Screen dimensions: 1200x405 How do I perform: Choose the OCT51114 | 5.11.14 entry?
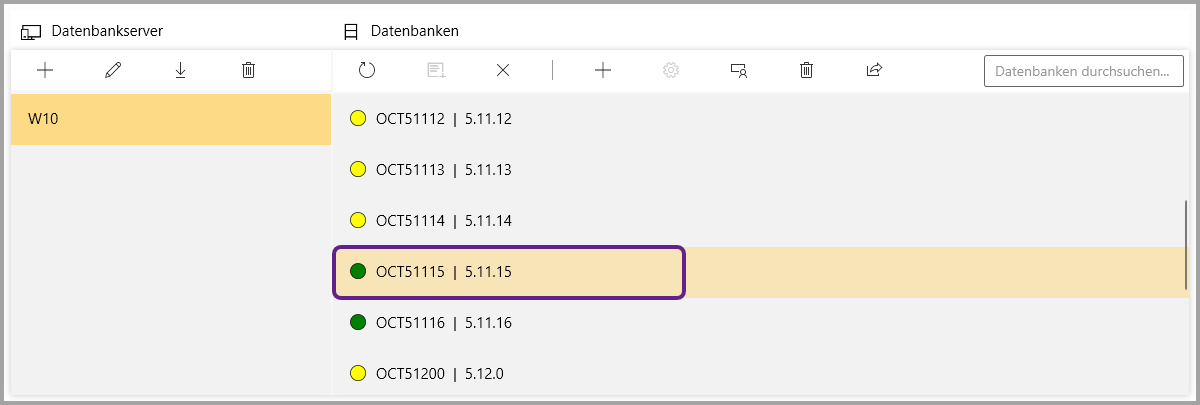pyautogui.click(x=444, y=221)
